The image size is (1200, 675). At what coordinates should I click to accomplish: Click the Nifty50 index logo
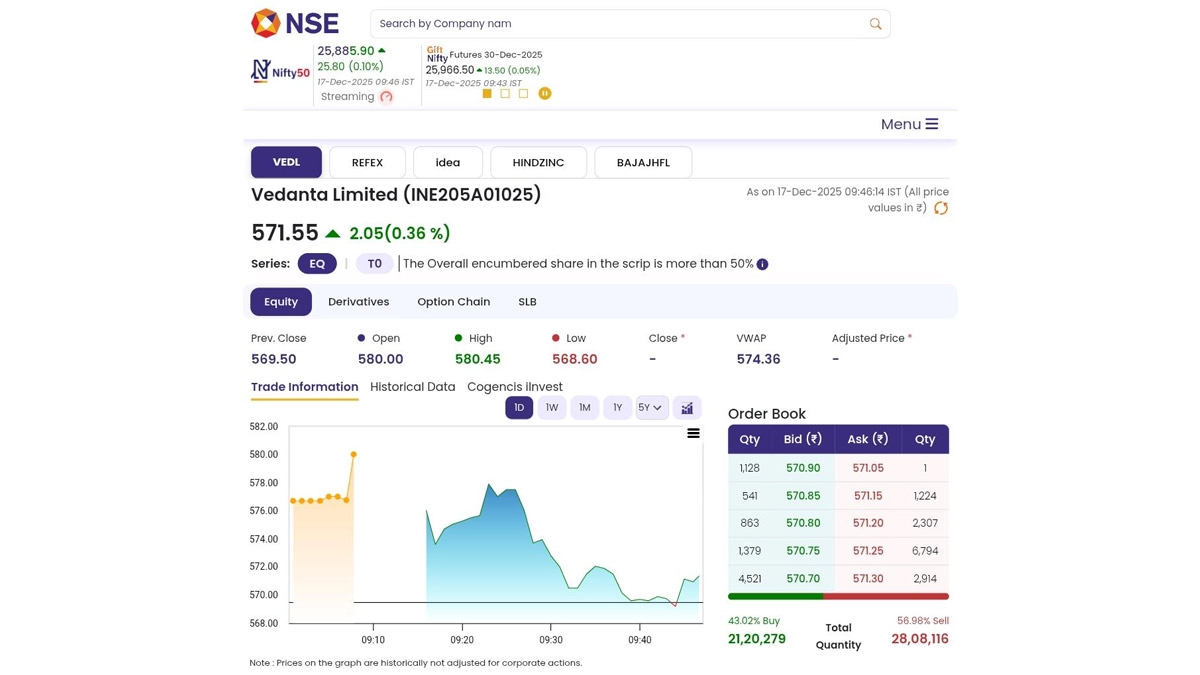click(x=280, y=71)
